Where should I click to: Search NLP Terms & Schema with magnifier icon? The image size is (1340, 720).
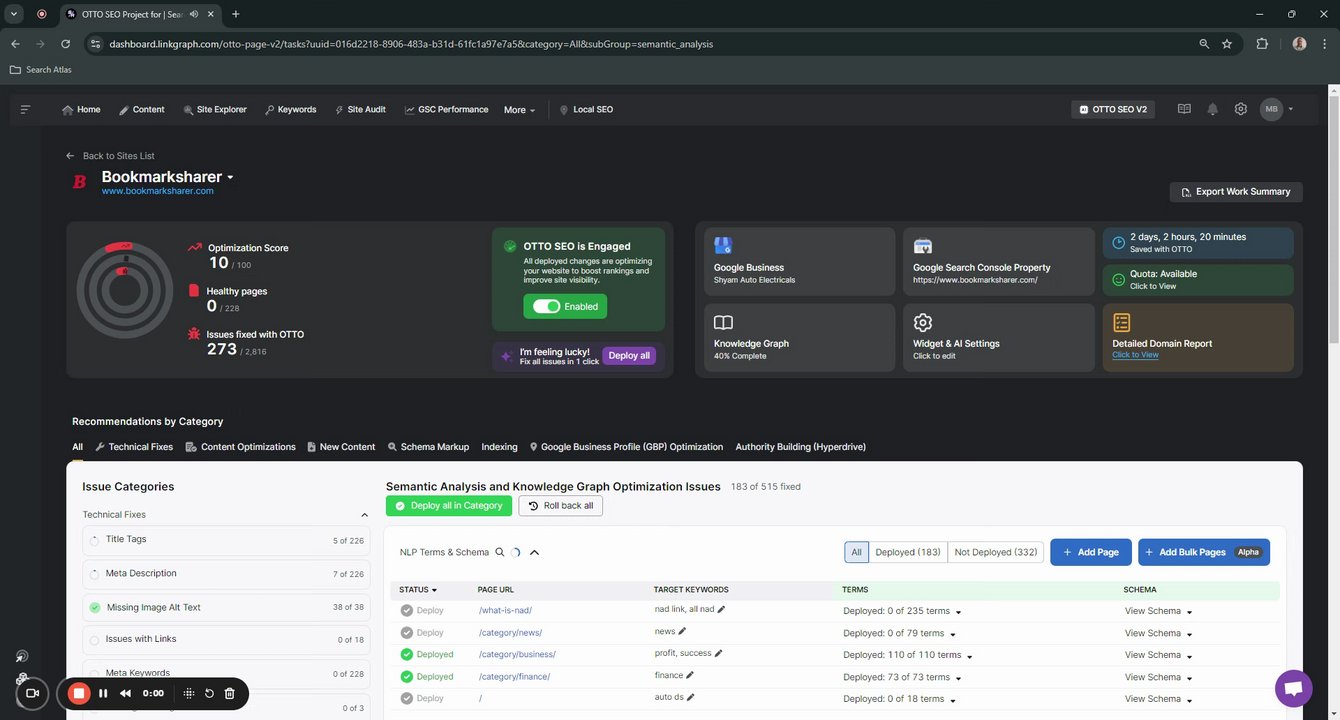pos(500,552)
